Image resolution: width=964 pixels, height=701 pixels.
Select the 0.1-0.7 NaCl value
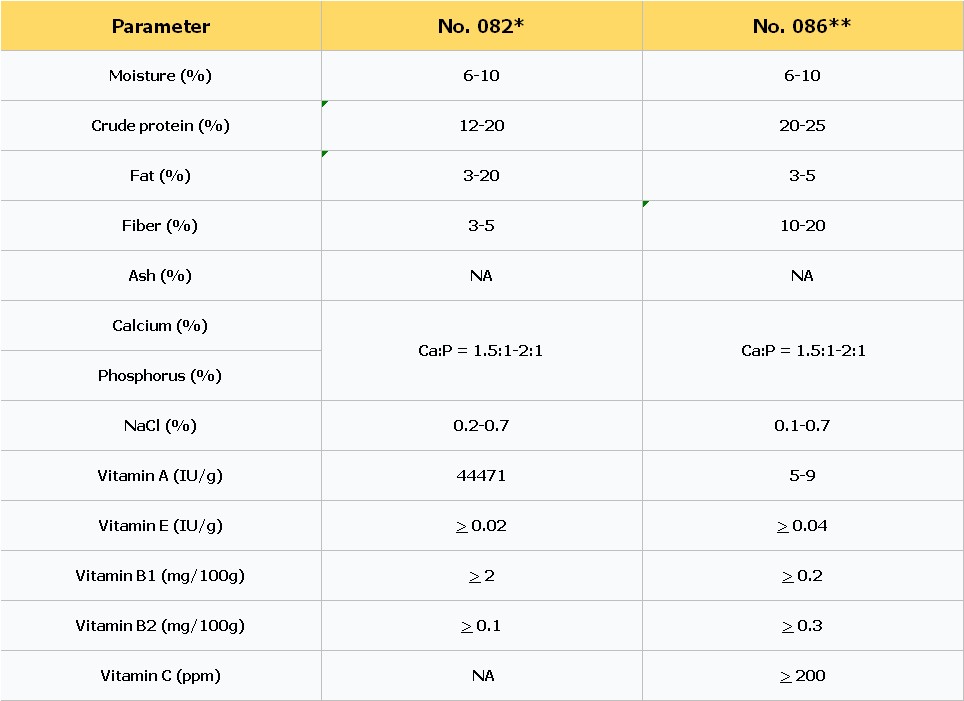click(x=802, y=426)
